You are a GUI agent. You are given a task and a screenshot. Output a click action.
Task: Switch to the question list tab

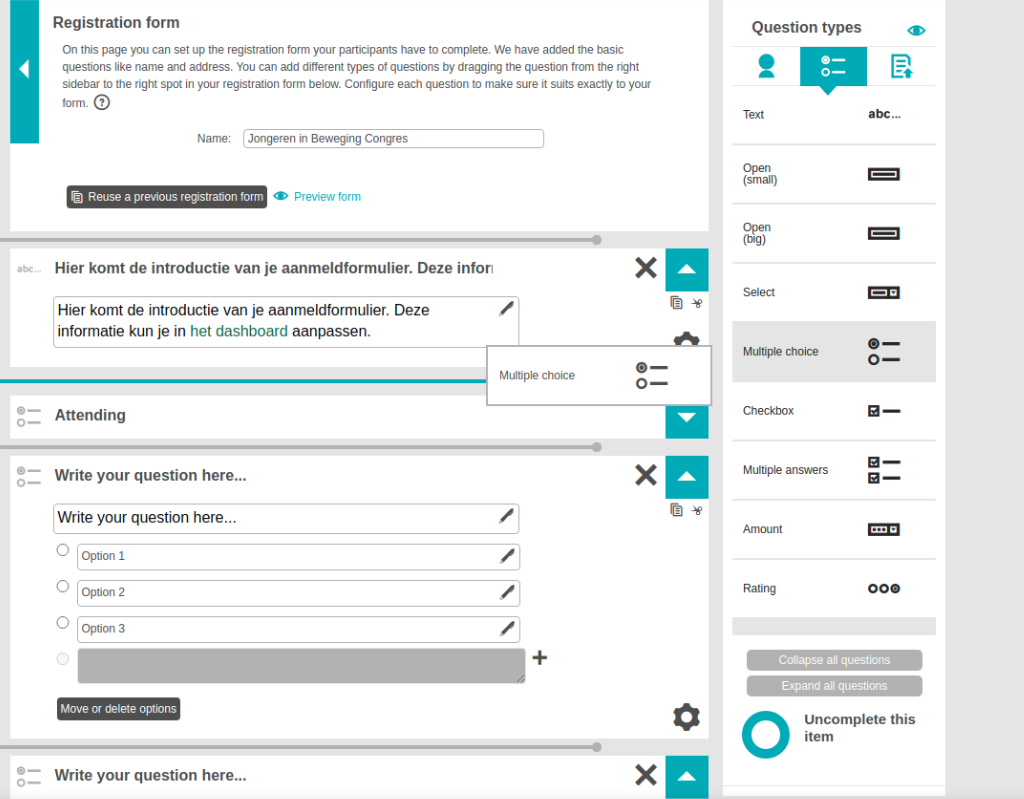pyautogui.click(x=833, y=66)
